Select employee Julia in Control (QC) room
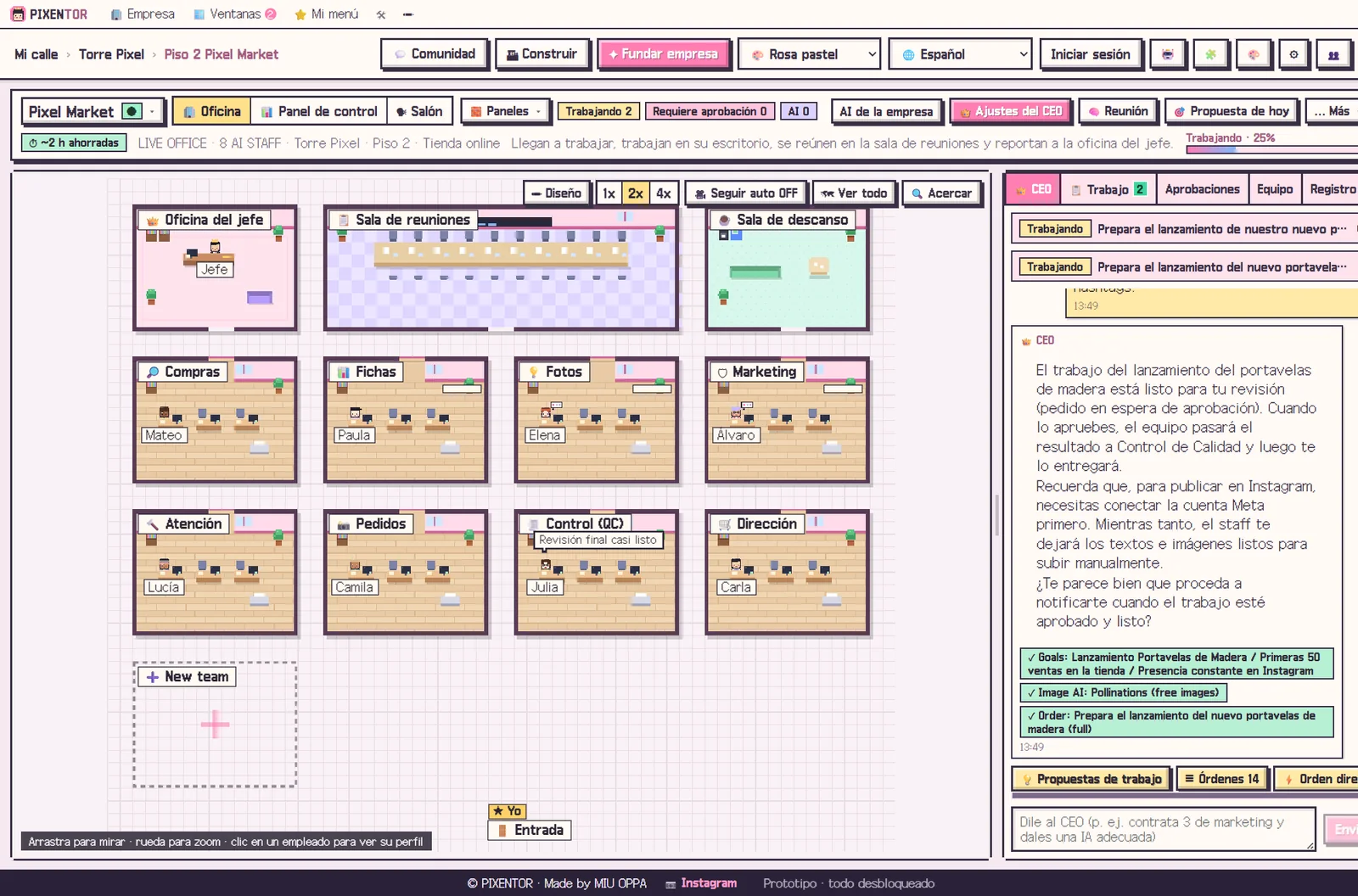This screenshot has width=1358, height=896. 546,567
